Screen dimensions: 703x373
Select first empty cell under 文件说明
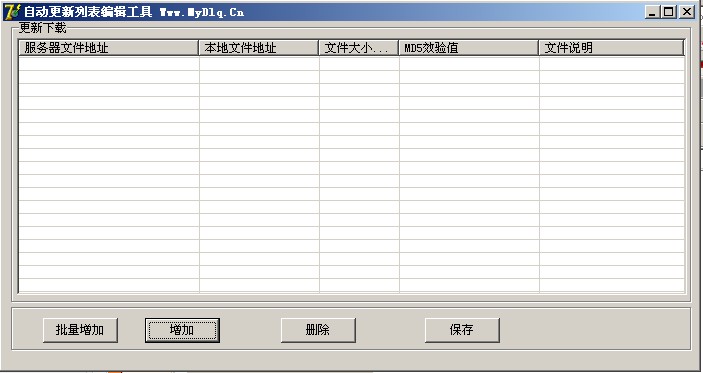point(612,64)
